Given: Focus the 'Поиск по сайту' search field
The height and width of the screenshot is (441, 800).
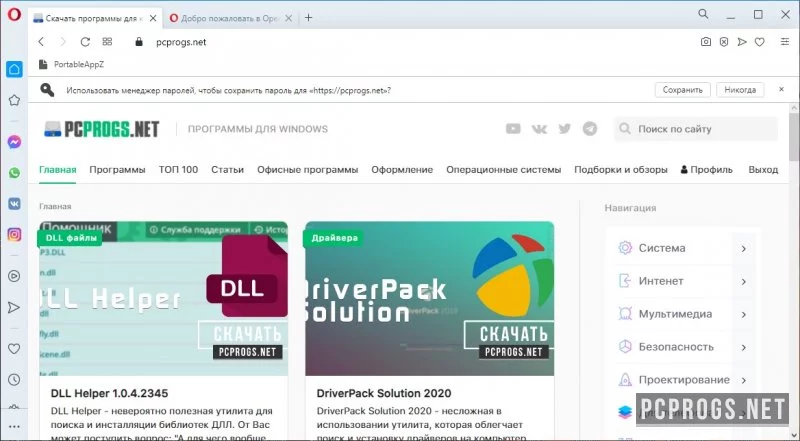Looking at the screenshot, I should [696, 129].
